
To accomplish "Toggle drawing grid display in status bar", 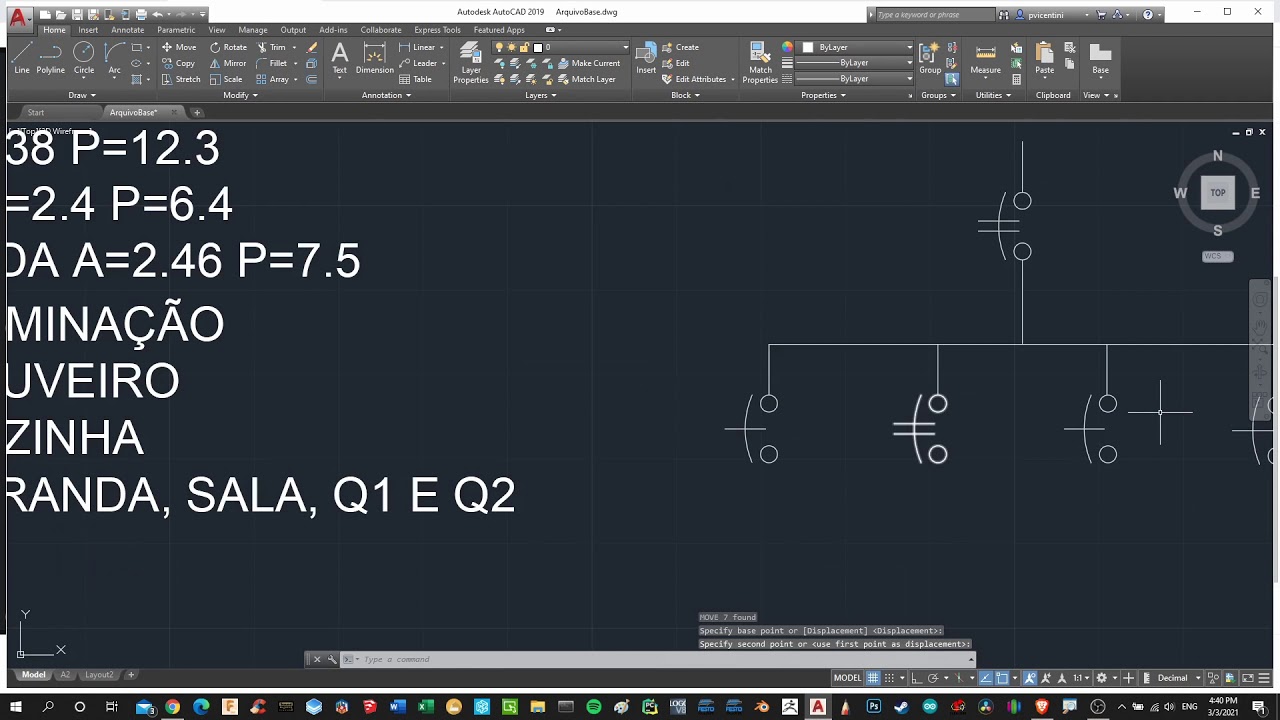I will (x=873, y=678).
